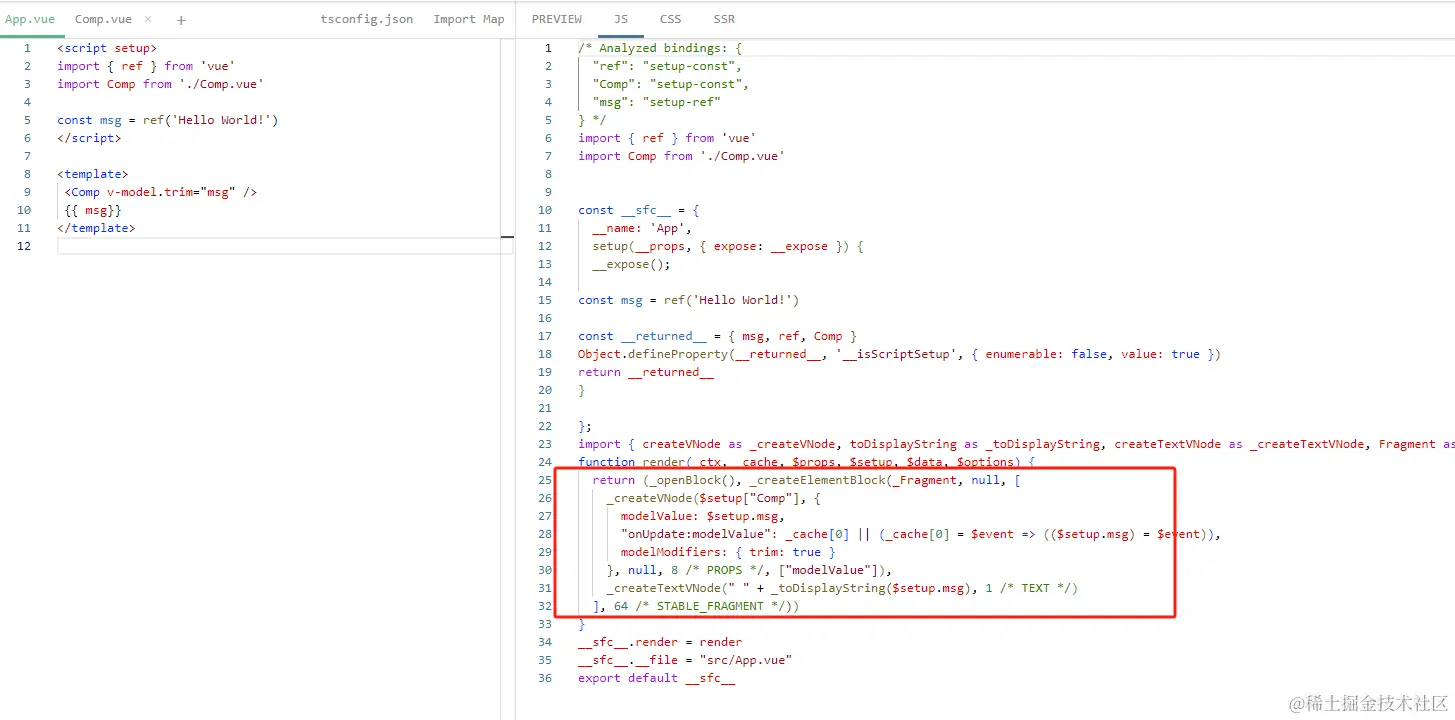Click the closing '</script>' tag line
The width and height of the screenshot is (1455, 720).
click(89, 138)
